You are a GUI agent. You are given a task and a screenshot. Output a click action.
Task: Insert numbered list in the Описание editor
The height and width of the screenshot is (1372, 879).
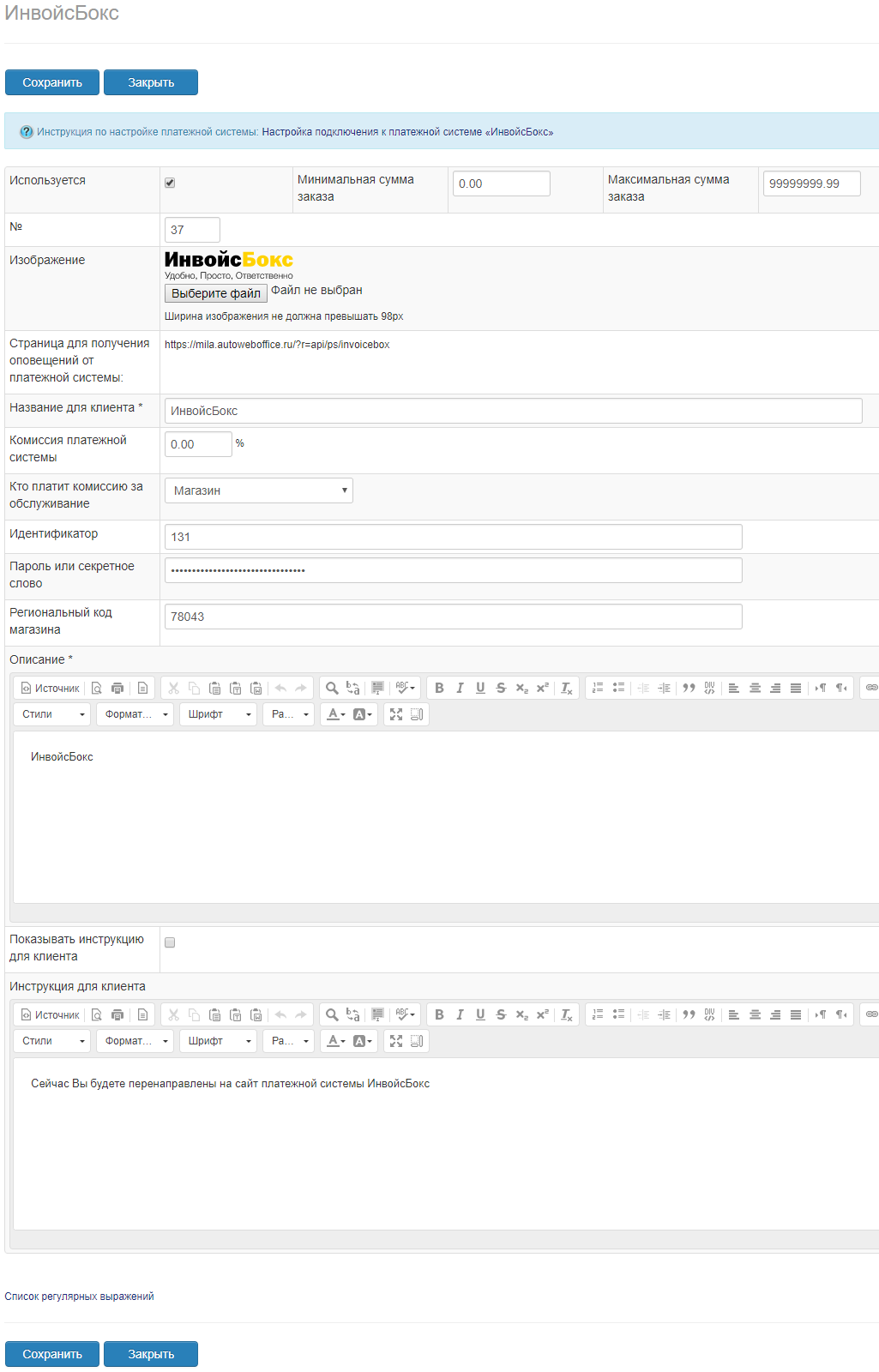point(598,688)
